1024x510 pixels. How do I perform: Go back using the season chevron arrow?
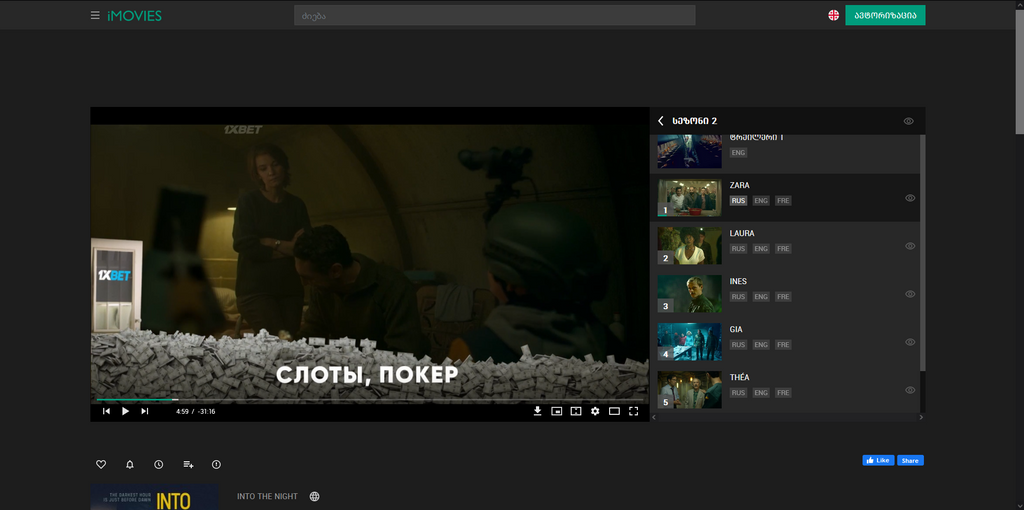coord(661,121)
